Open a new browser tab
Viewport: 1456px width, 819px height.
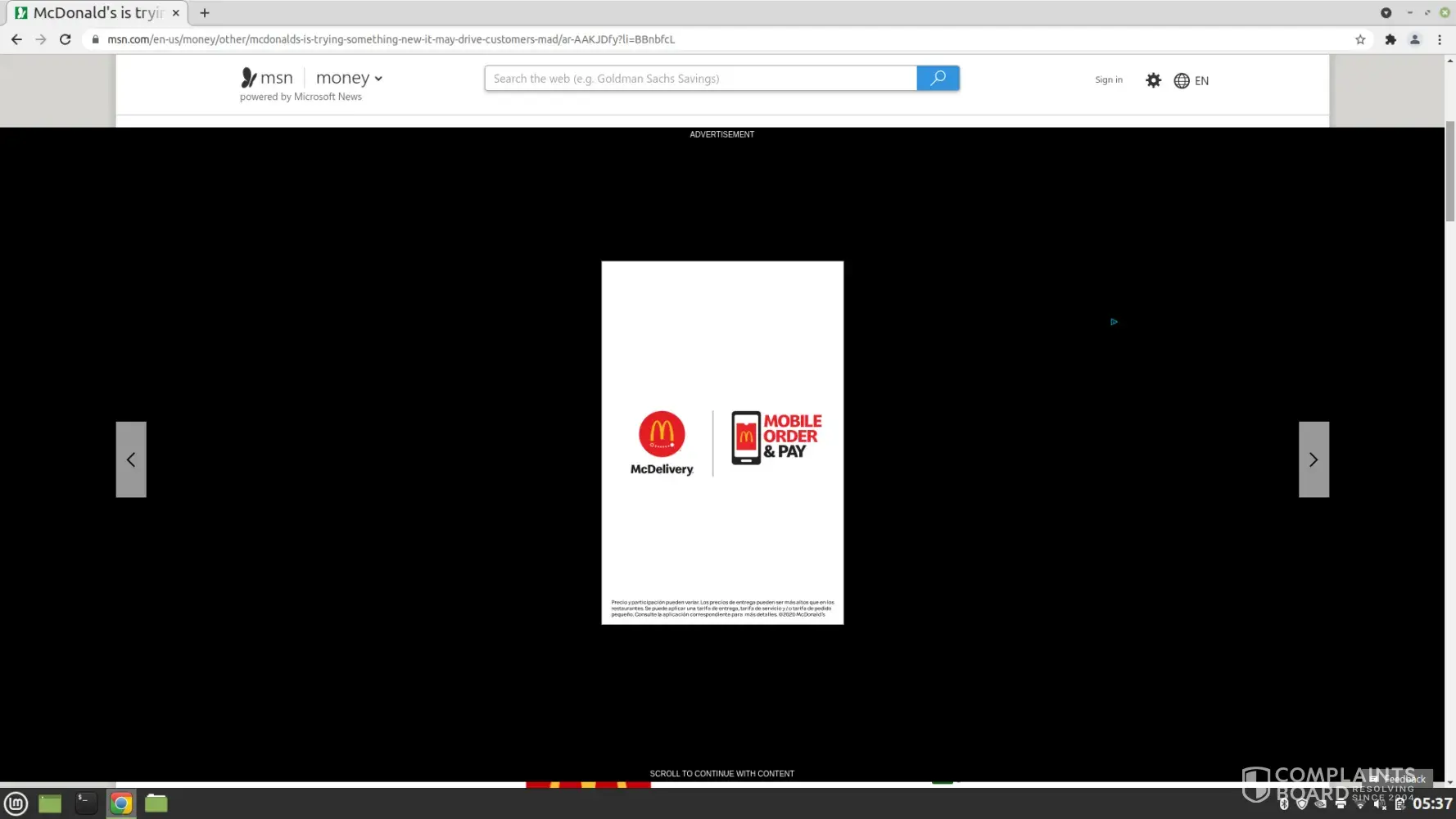point(205,13)
